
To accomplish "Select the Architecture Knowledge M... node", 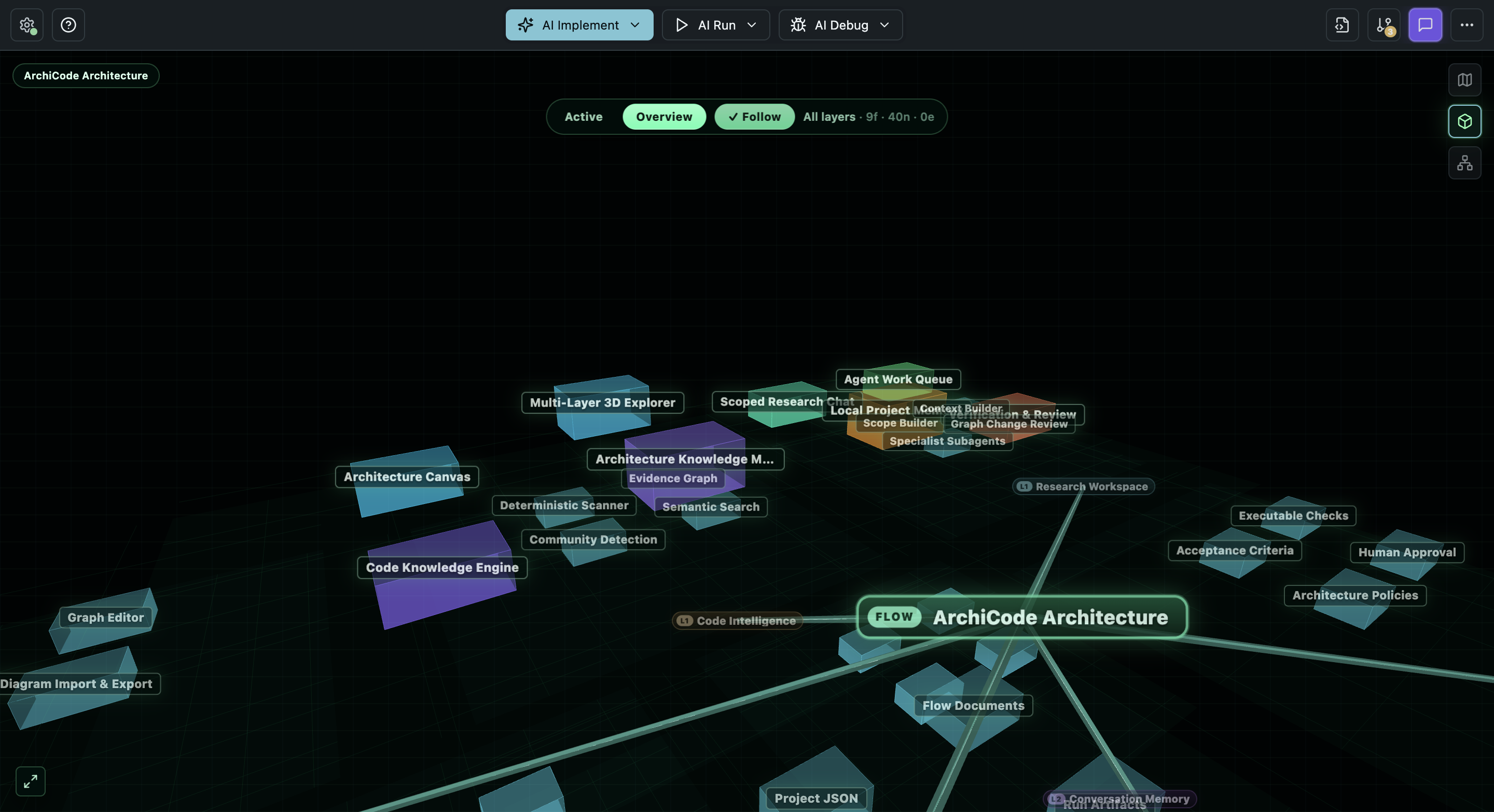I will click(685, 459).
